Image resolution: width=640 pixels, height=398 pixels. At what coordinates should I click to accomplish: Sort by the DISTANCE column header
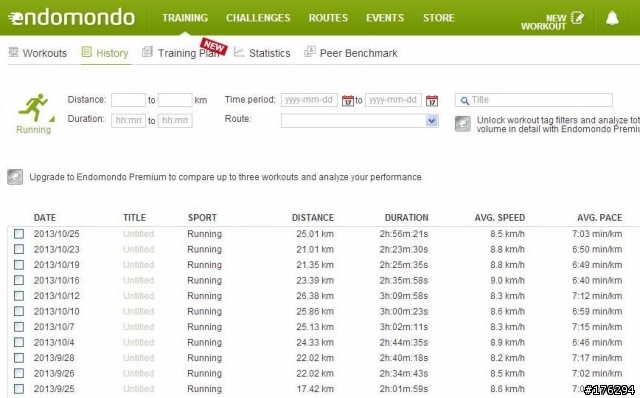[x=313, y=218]
